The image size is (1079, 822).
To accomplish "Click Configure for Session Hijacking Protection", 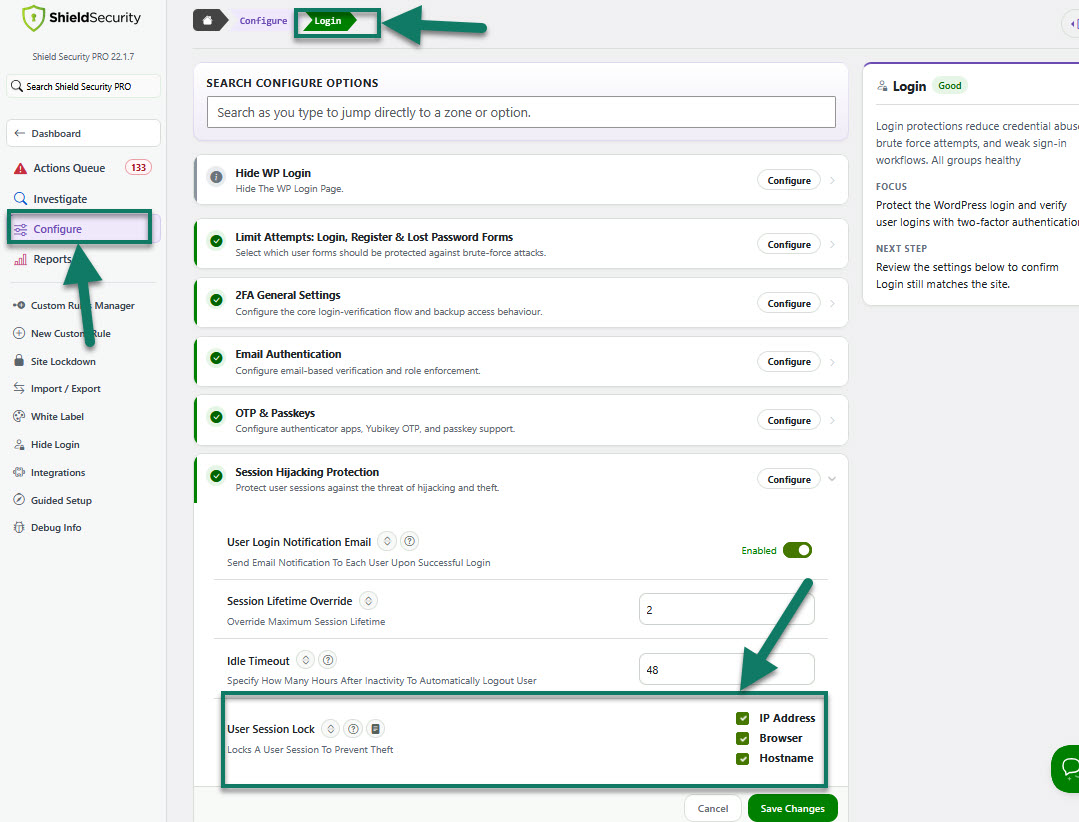I will (789, 479).
